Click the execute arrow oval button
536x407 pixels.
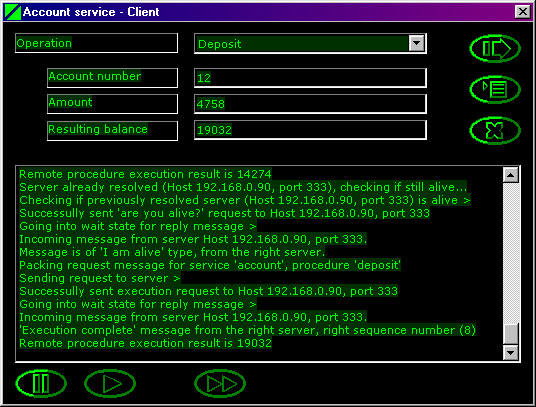point(495,48)
